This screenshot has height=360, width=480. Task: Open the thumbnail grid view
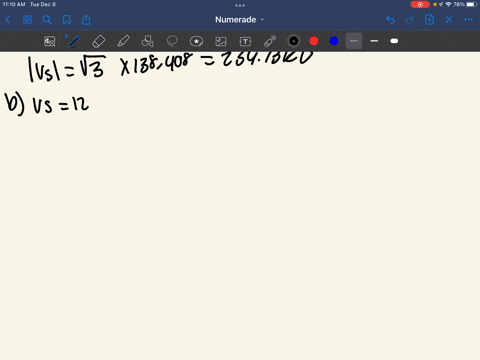(27, 20)
